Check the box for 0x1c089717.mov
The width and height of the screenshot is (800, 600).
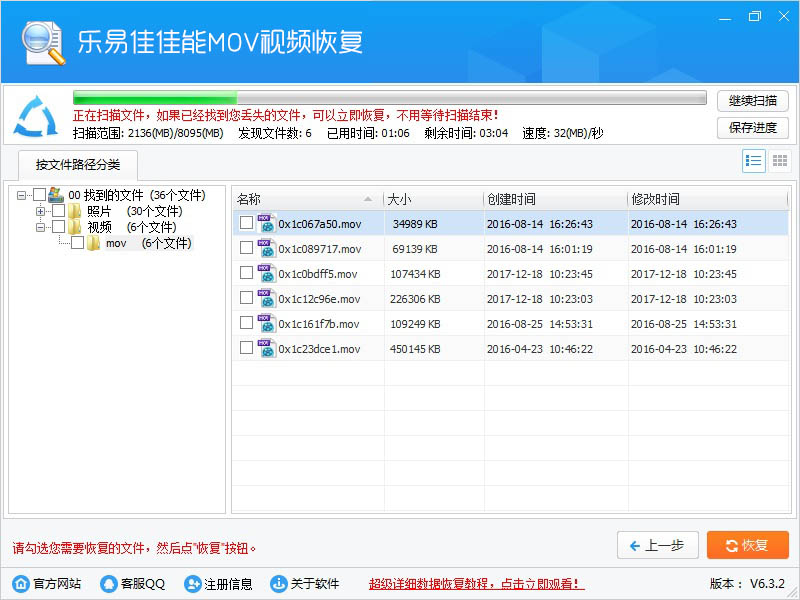246,248
